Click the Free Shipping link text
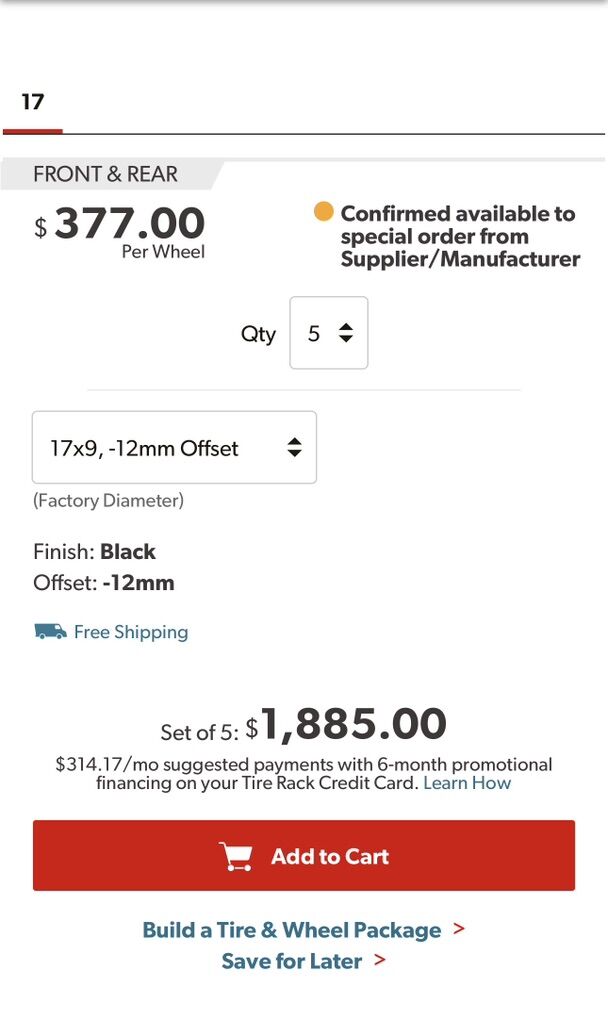Screen dimensions: 608x1020 pos(131,632)
